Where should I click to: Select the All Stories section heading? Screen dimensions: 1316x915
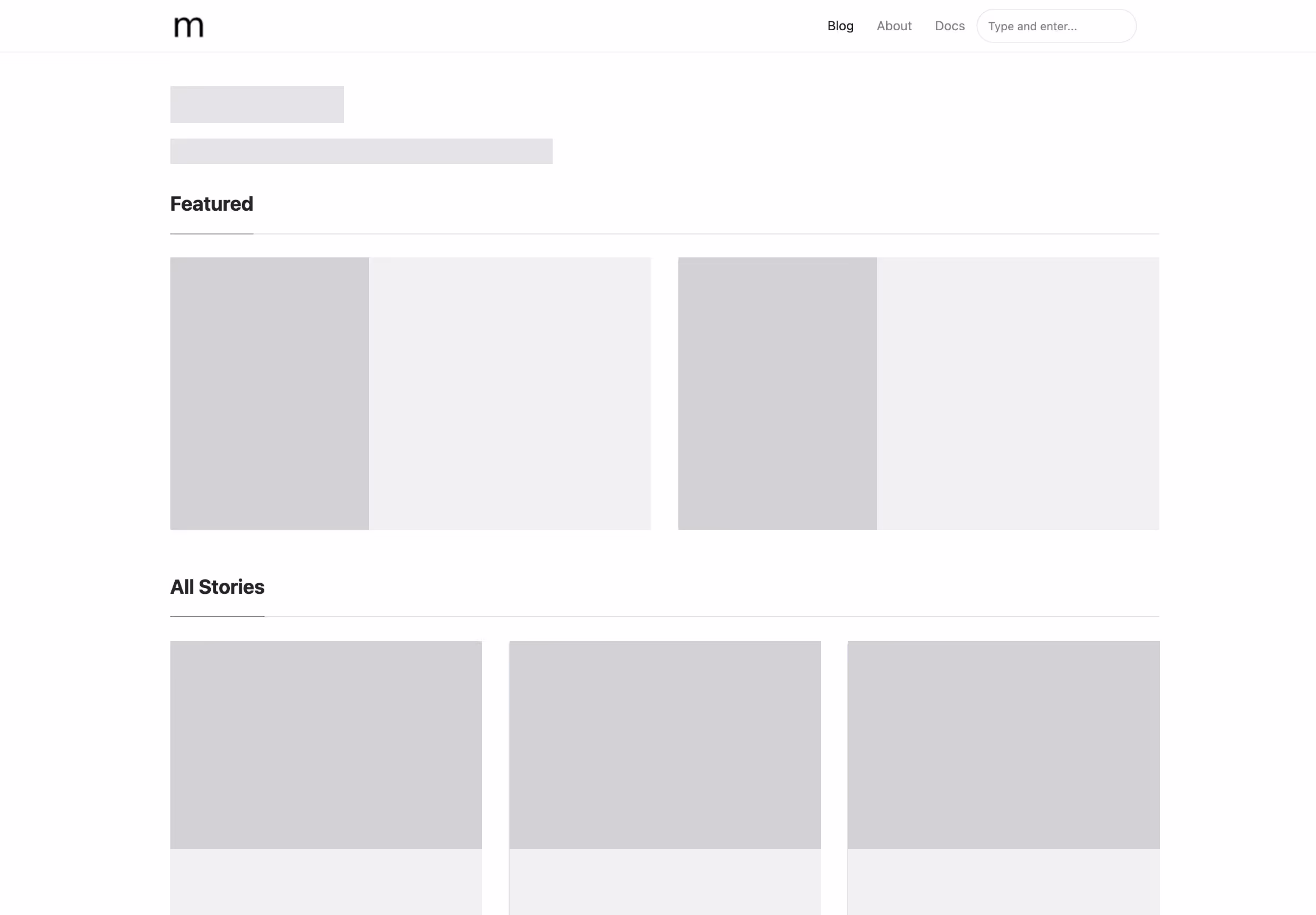click(x=217, y=586)
